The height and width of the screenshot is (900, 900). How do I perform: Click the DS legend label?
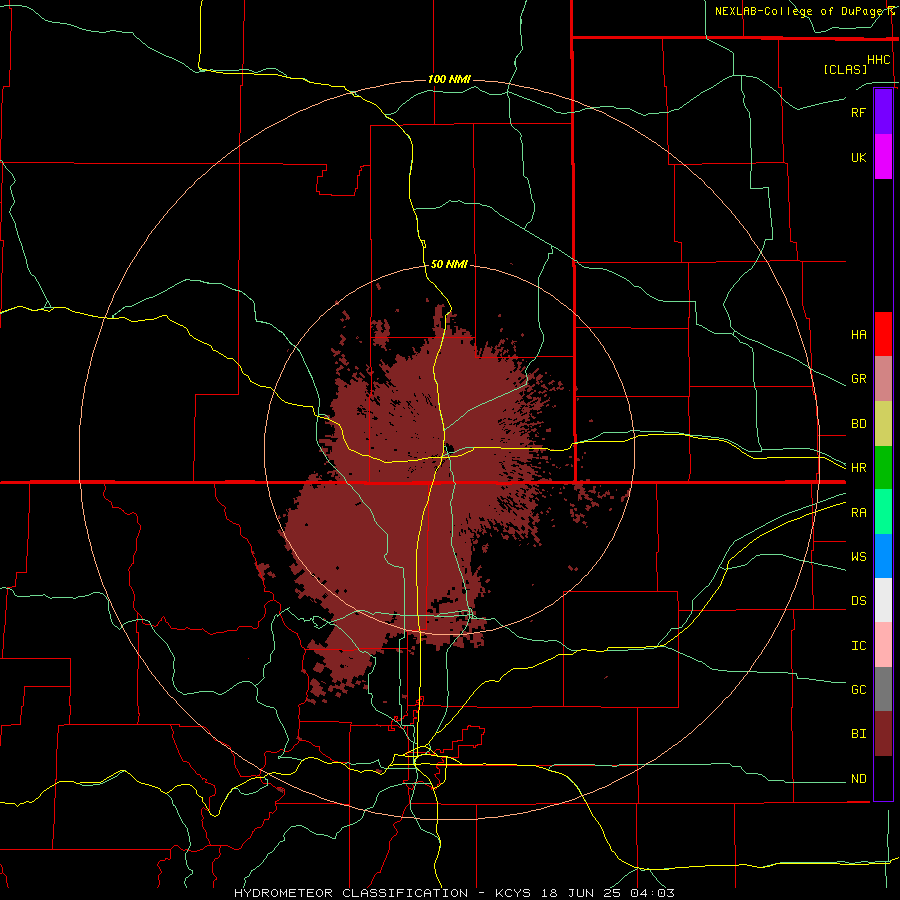[858, 601]
